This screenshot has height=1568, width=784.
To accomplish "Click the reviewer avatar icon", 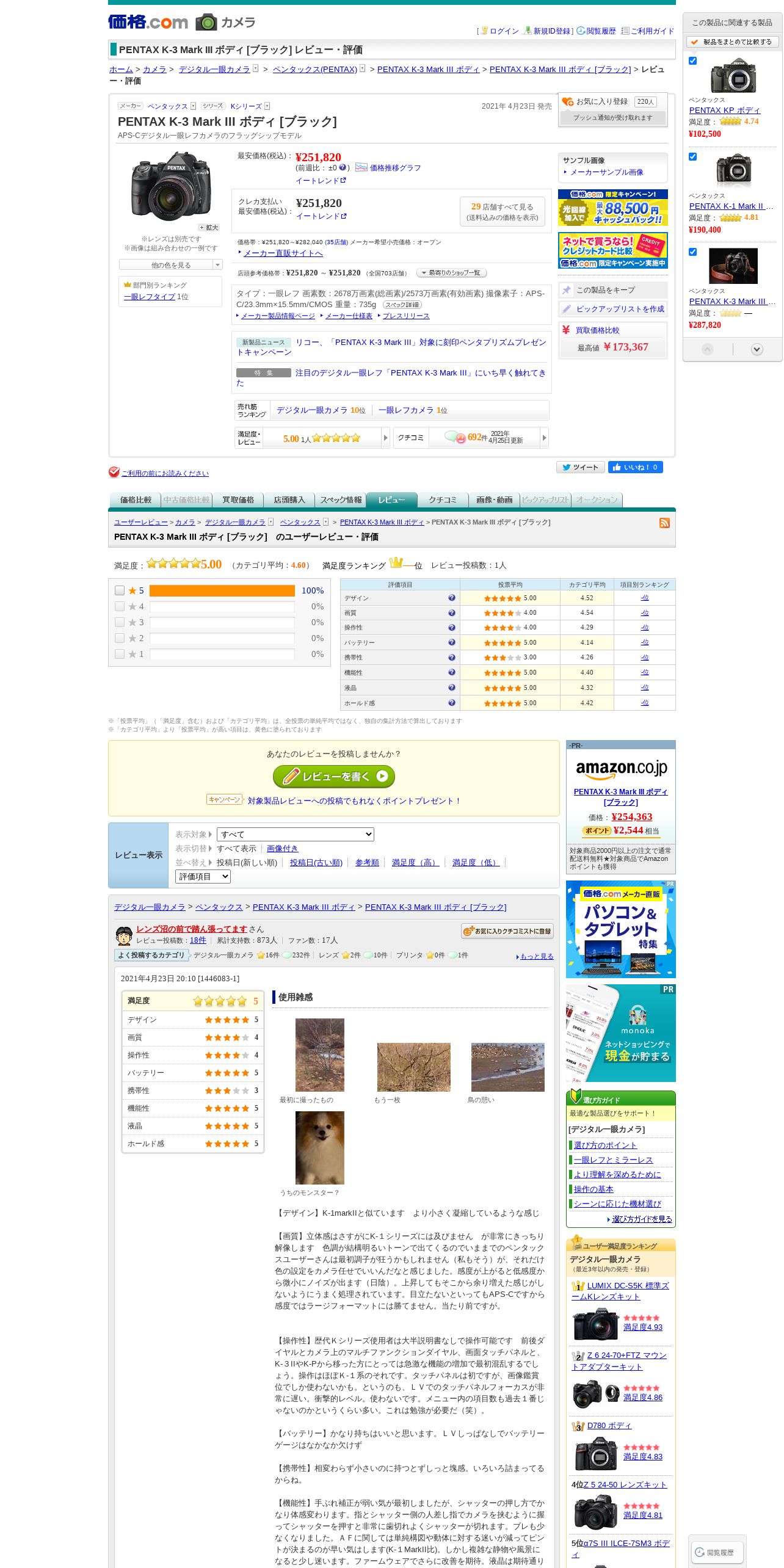I will pos(124,935).
